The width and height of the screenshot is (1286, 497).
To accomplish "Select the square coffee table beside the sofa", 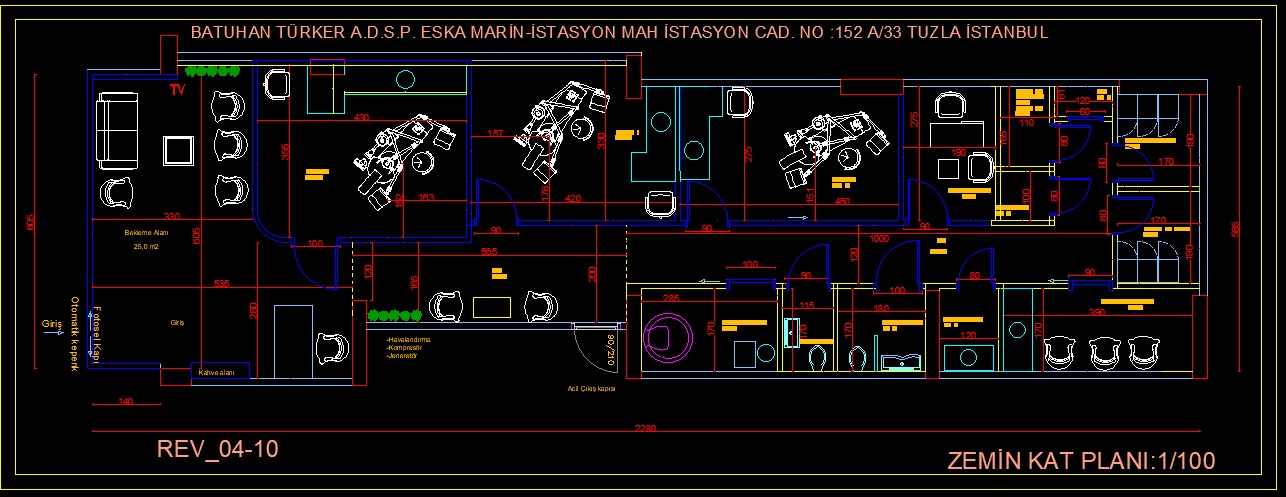I will (179, 151).
